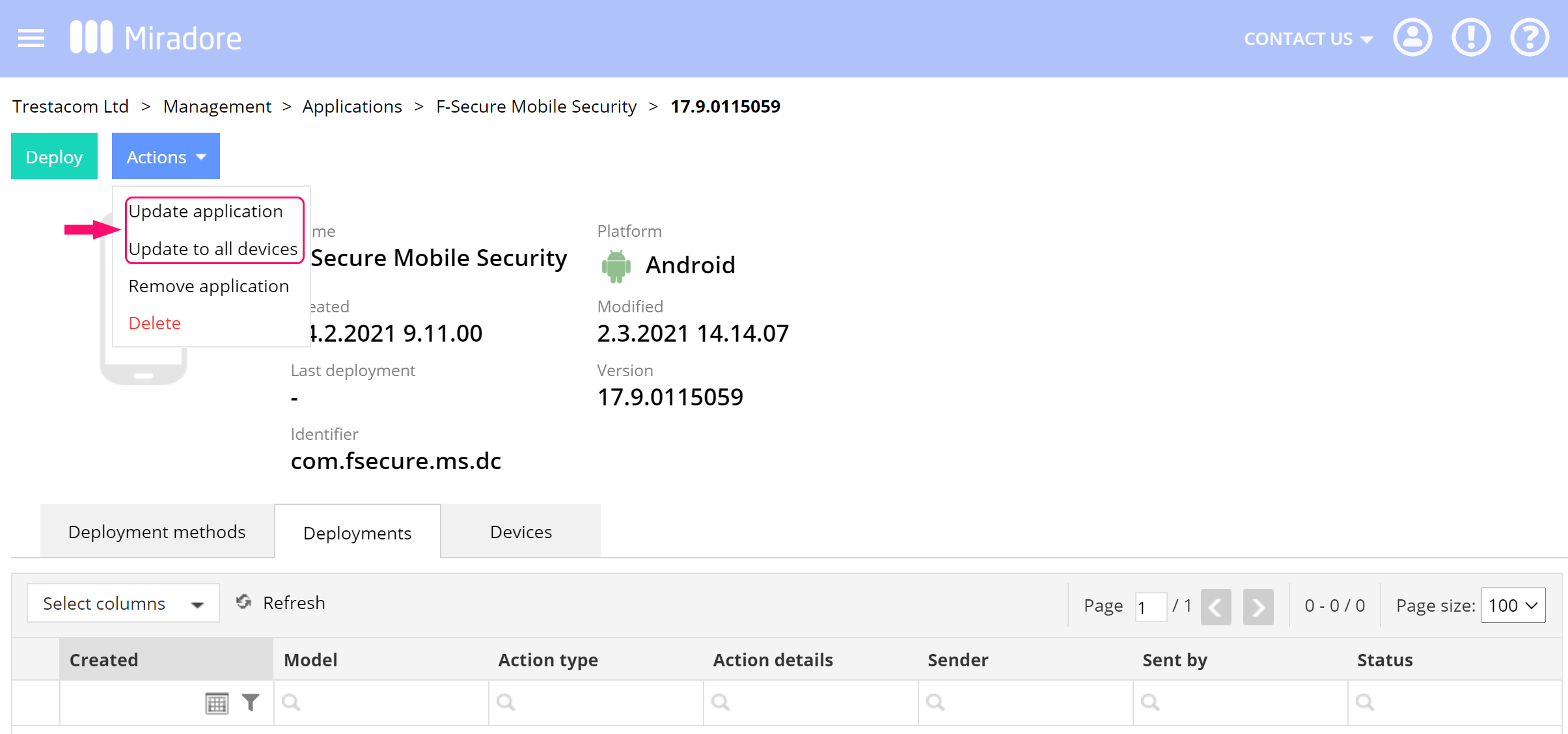Choose Delete from Actions menu
Image resolution: width=1568 pixels, height=734 pixels.
[155, 323]
